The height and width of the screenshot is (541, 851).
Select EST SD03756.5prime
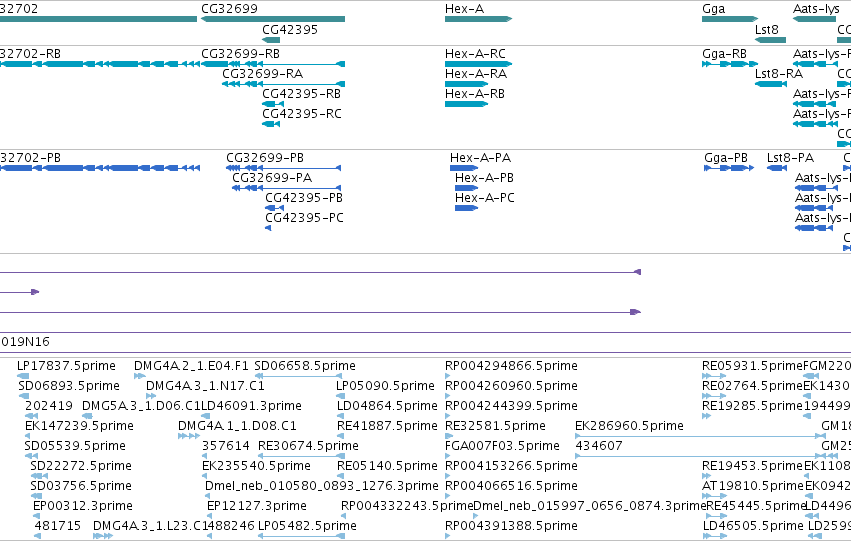click(81, 486)
